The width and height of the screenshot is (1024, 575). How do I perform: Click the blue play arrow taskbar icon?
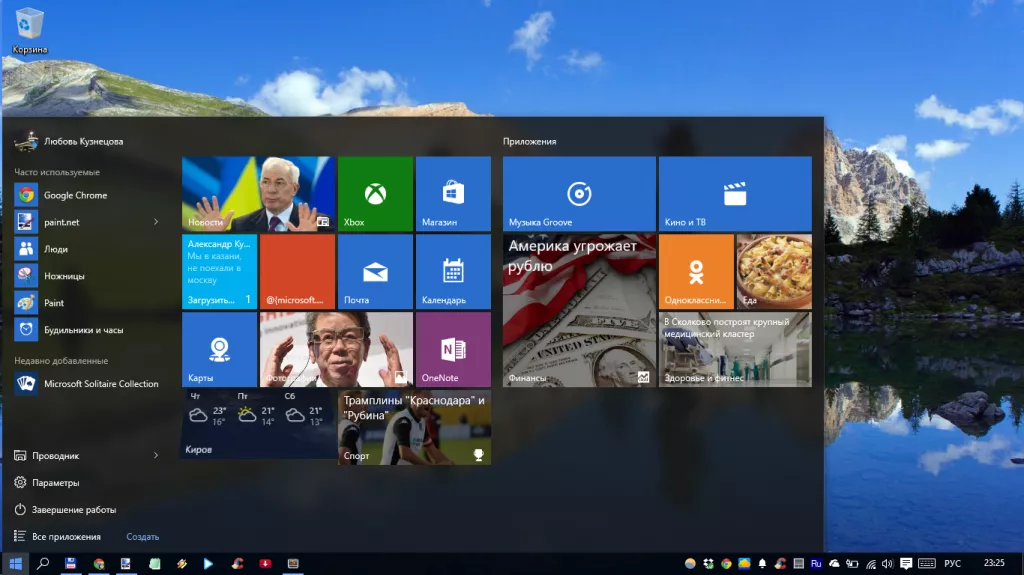(x=208, y=563)
